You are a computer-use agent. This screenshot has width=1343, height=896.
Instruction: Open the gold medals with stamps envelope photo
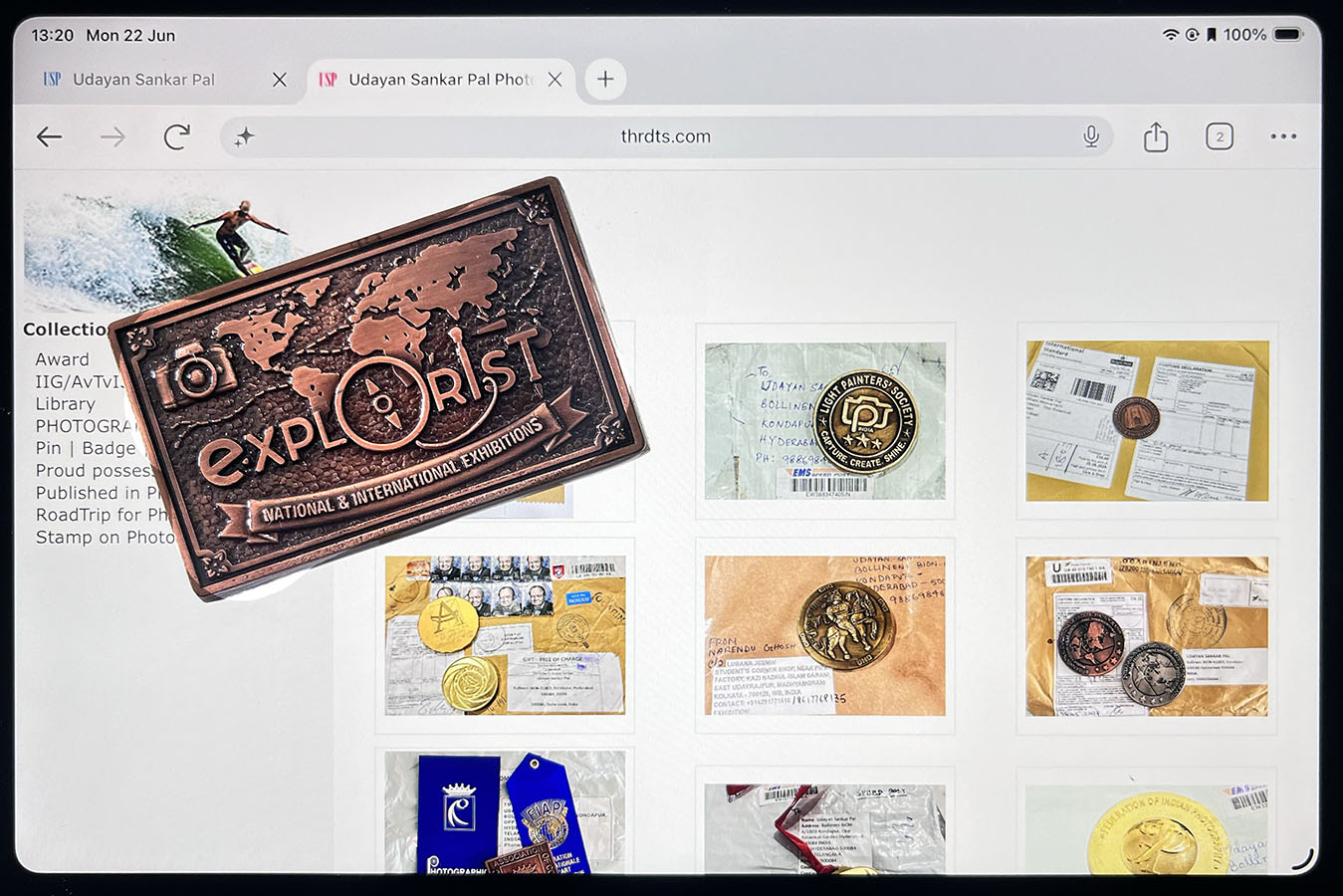(506, 635)
